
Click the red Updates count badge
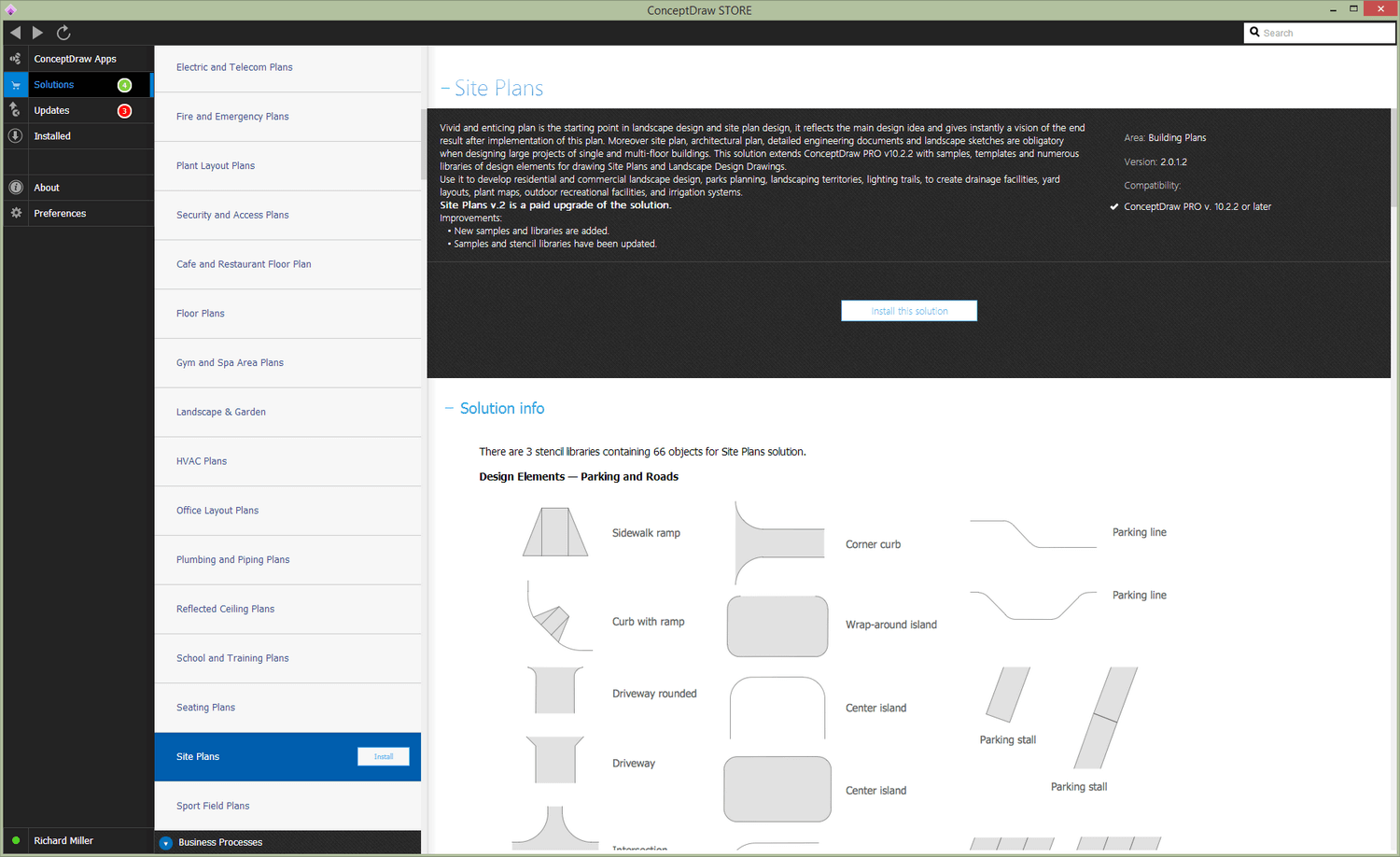tap(124, 111)
